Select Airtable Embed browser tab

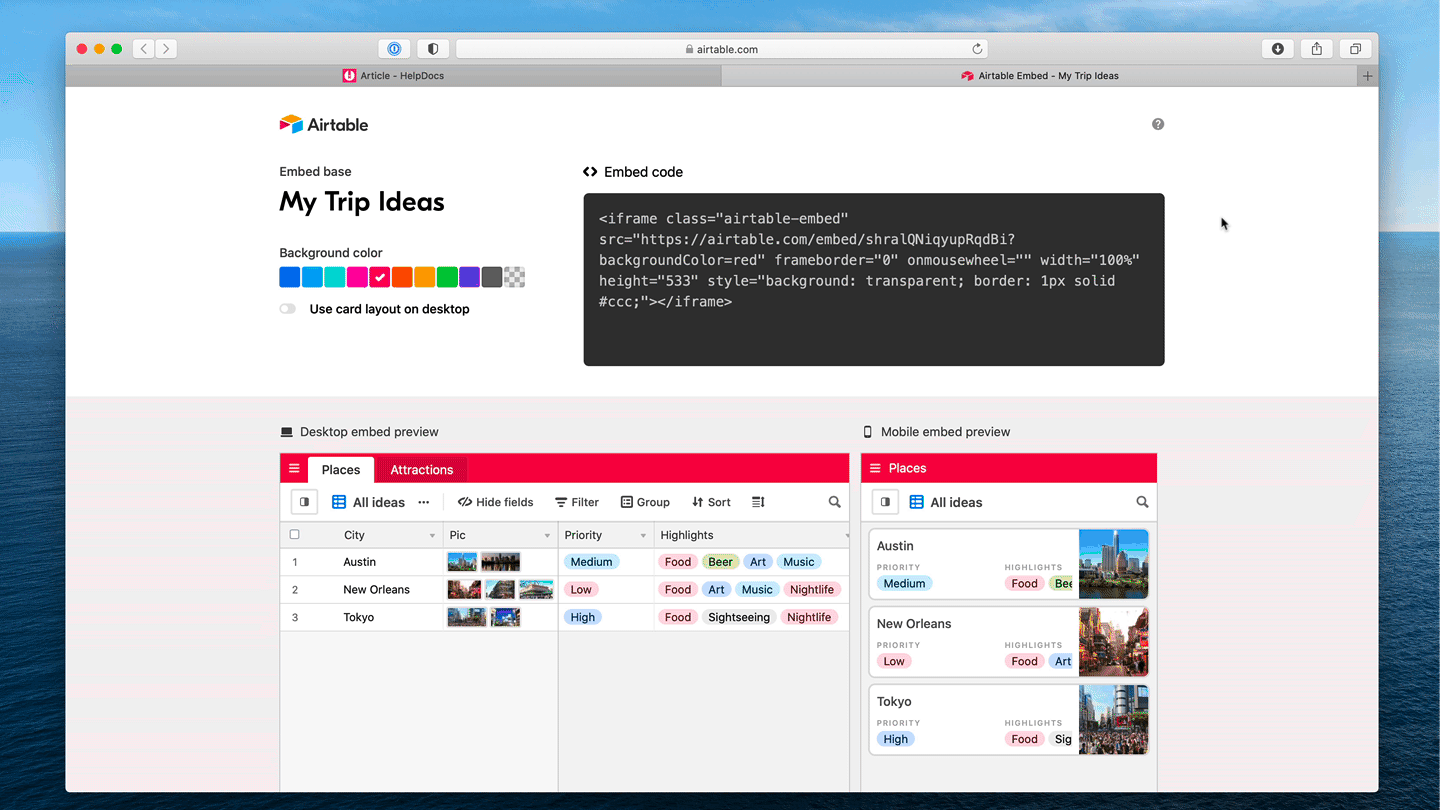point(1039,76)
